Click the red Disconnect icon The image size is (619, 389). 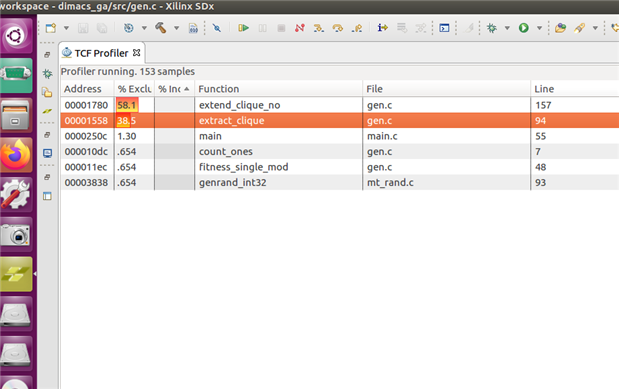click(x=300, y=28)
